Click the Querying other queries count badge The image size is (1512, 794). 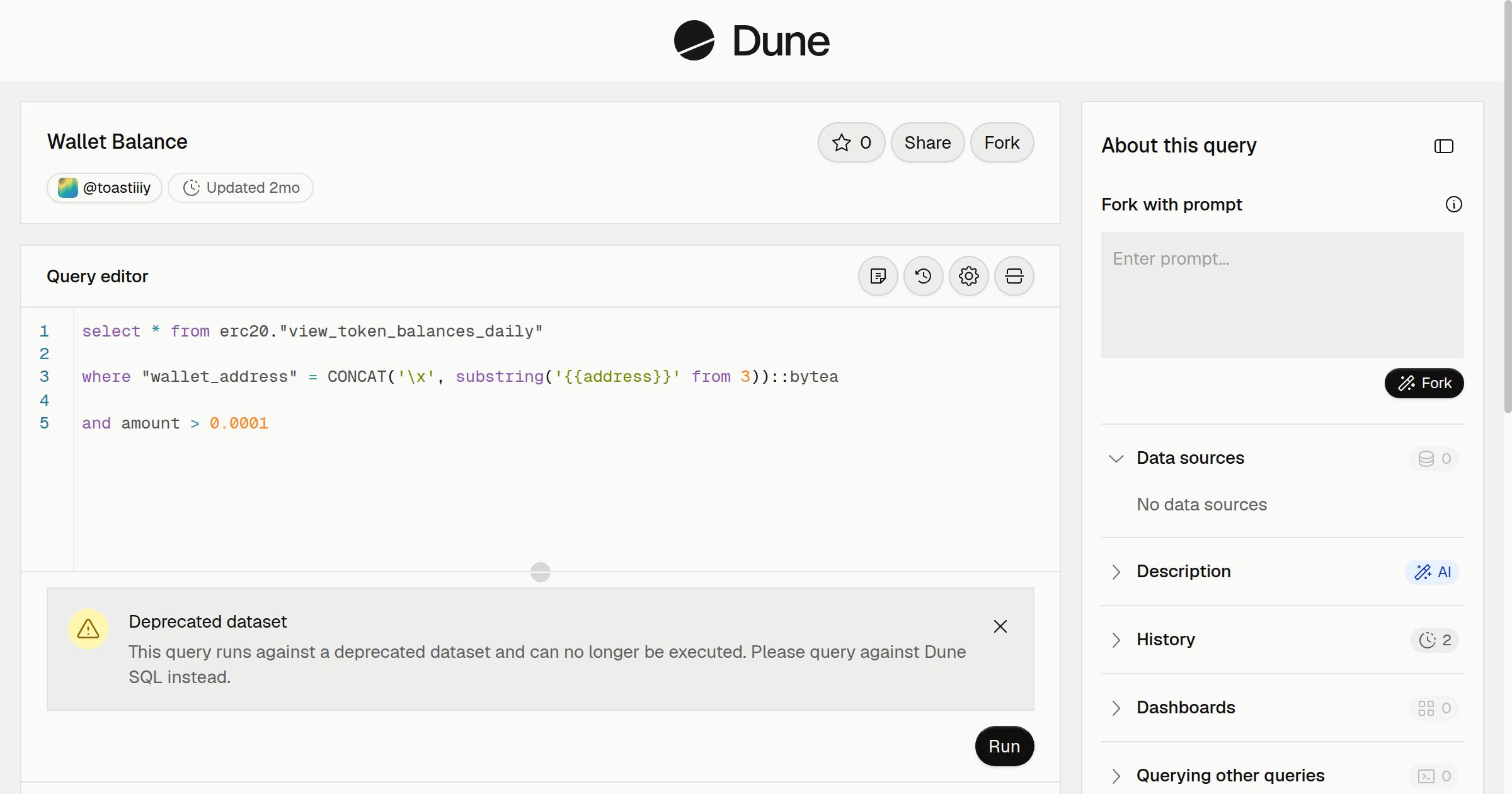pyautogui.click(x=1435, y=776)
